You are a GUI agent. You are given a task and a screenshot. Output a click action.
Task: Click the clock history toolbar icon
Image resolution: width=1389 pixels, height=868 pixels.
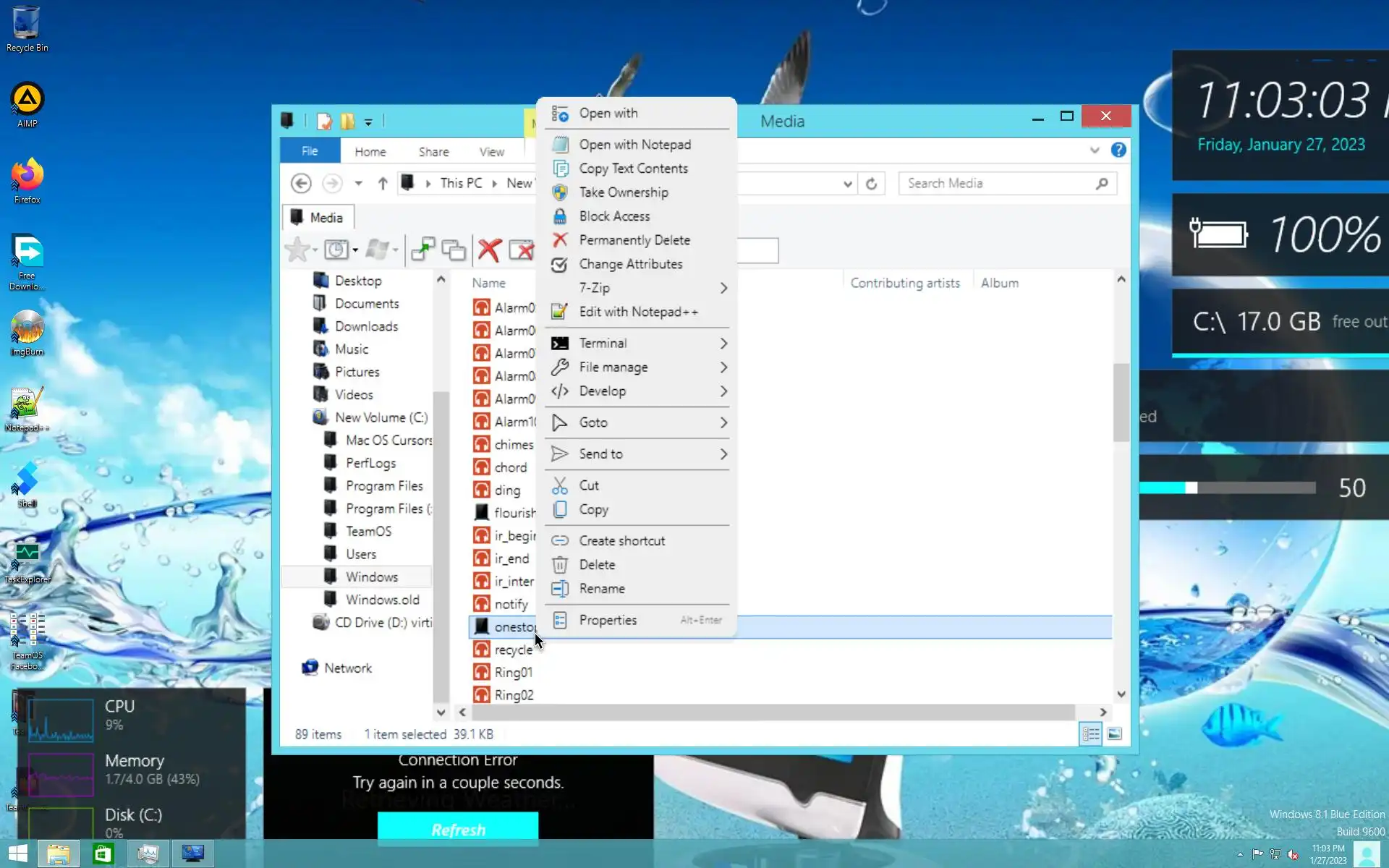coord(336,250)
